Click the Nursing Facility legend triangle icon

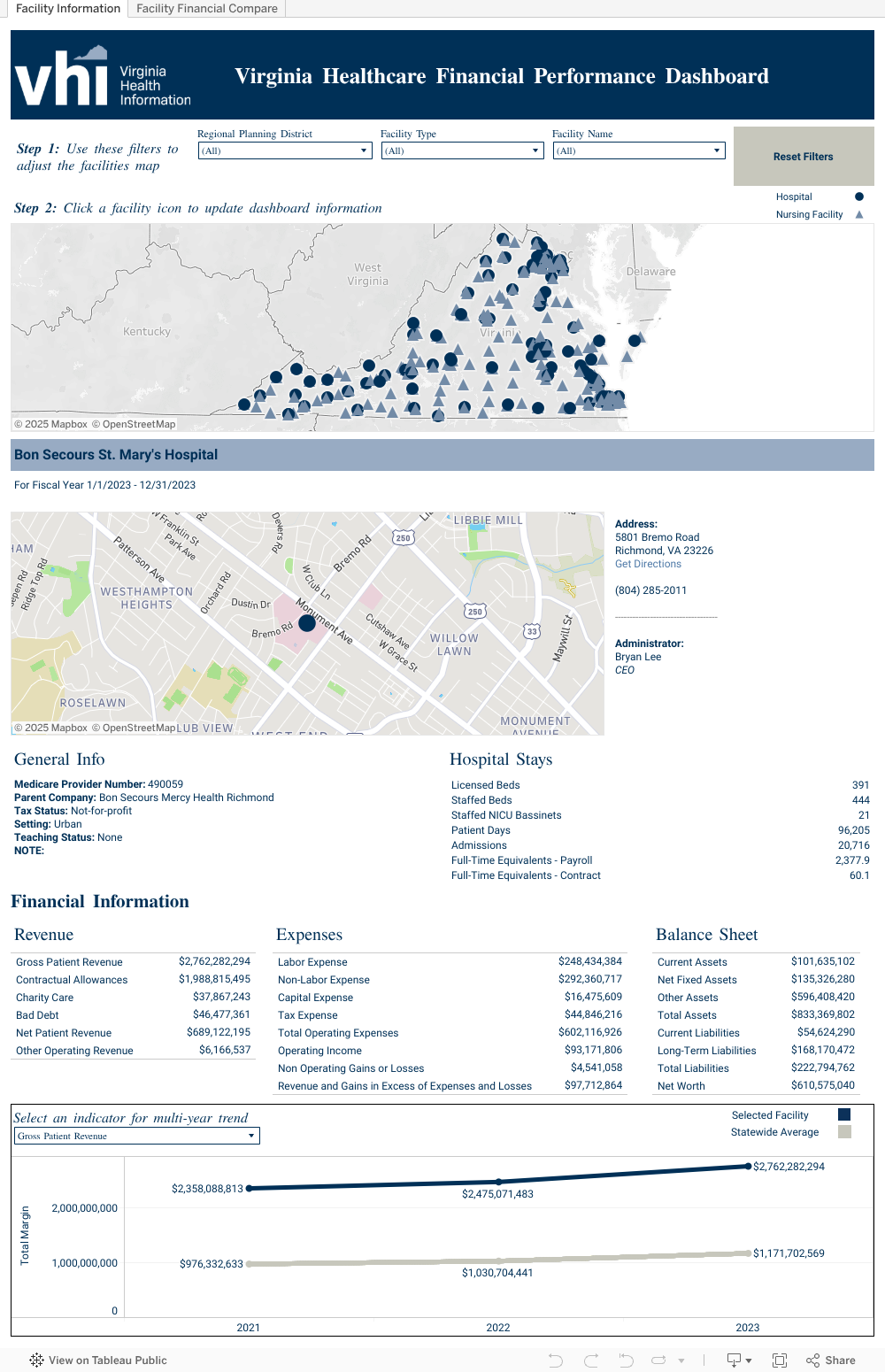pyautogui.click(x=858, y=214)
